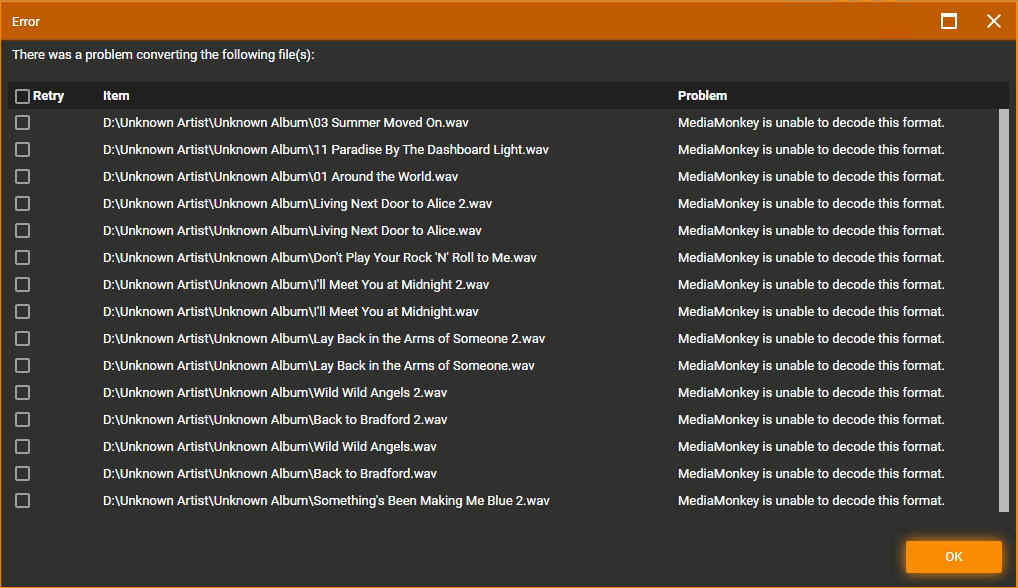Click the Wild Wild Angels.wav file path
This screenshot has height=588, width=1018.
[270, 447]
